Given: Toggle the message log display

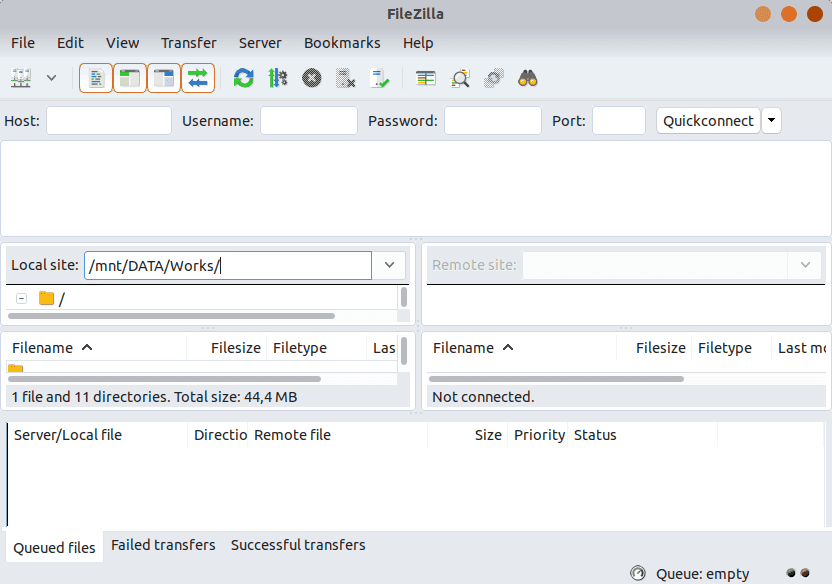Looking at the screenshot, I should coord(96,78).
